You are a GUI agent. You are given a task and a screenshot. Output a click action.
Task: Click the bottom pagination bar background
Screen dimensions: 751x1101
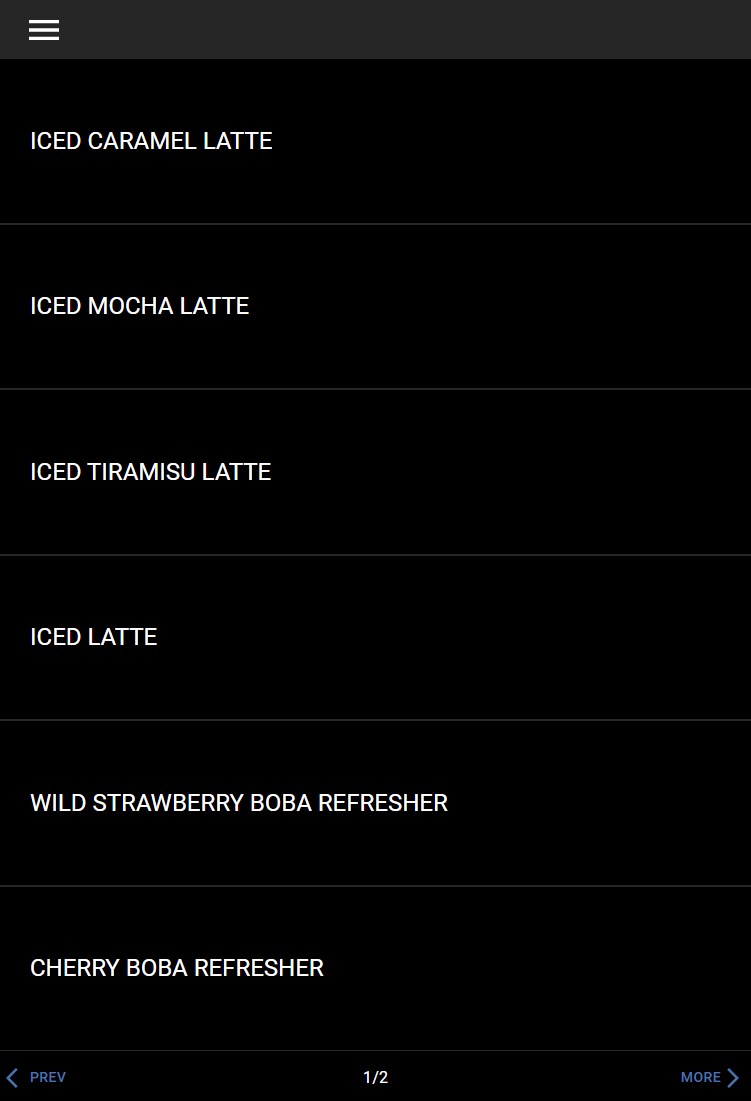[x=220, y=1077]
